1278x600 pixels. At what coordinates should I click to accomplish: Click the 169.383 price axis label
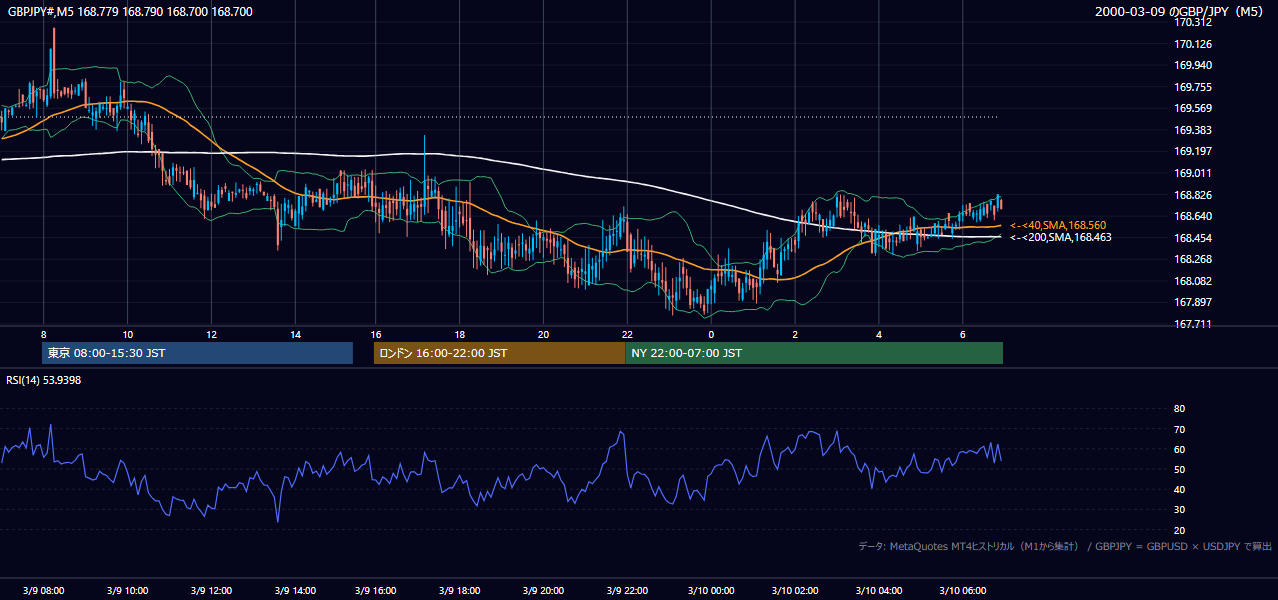coord(1193,130)
